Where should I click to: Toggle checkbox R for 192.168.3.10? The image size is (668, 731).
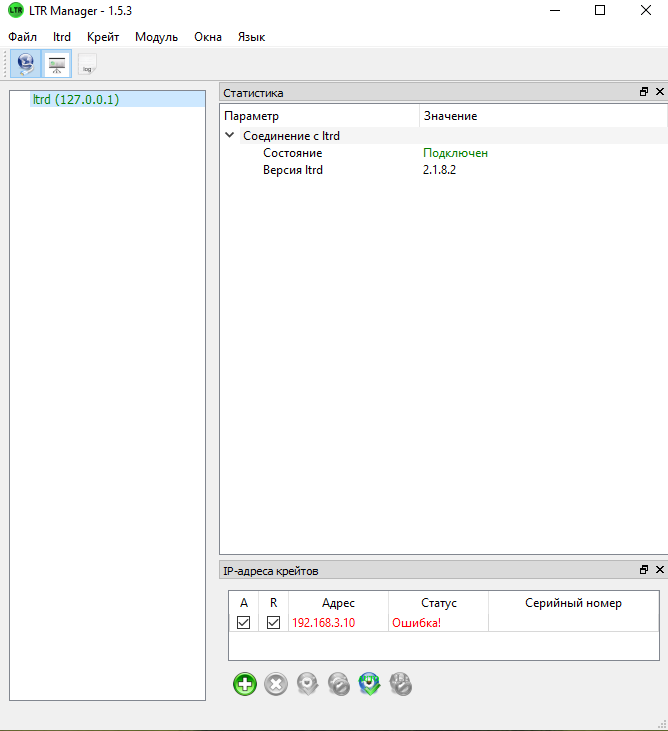pos(274,623)
